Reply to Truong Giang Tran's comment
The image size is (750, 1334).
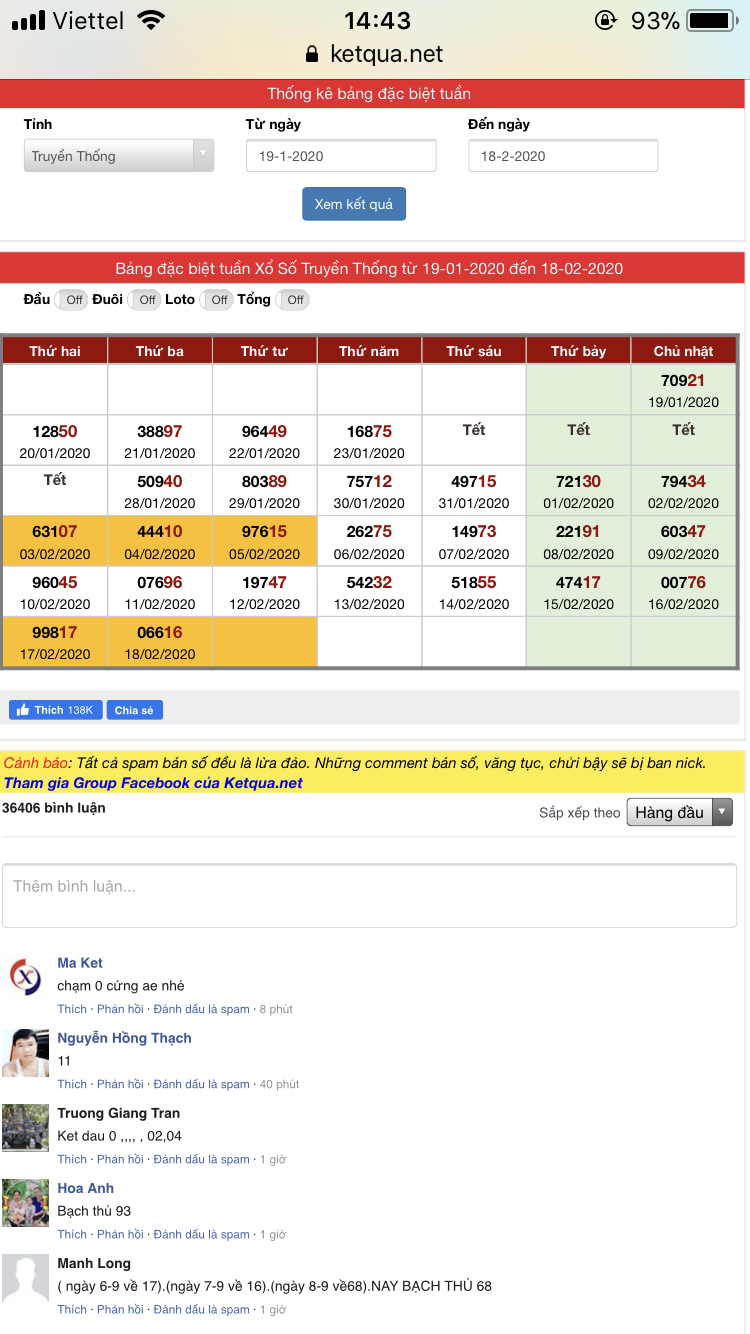tap(120, 1159)
